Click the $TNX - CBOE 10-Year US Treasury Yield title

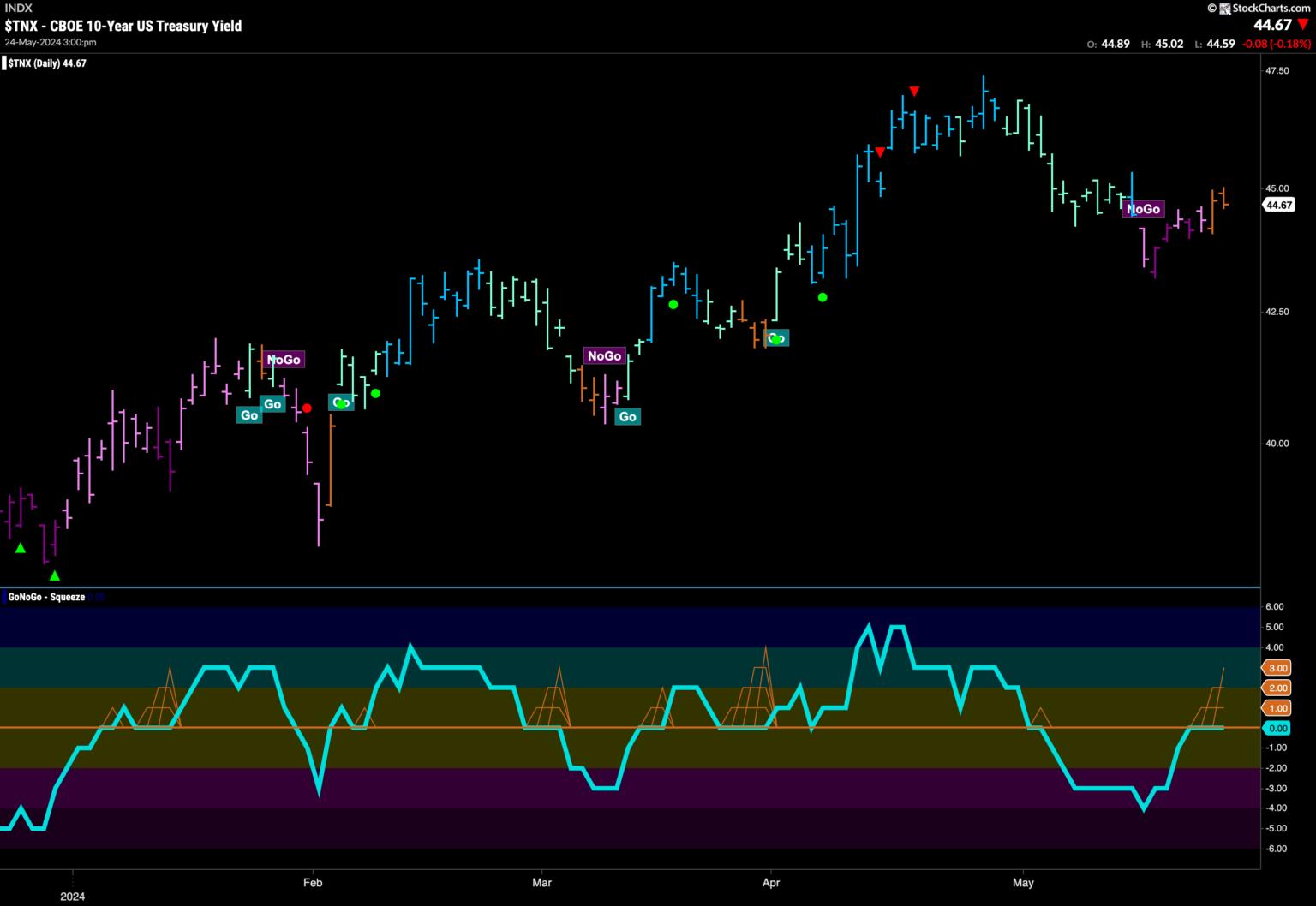coord(123,26)
